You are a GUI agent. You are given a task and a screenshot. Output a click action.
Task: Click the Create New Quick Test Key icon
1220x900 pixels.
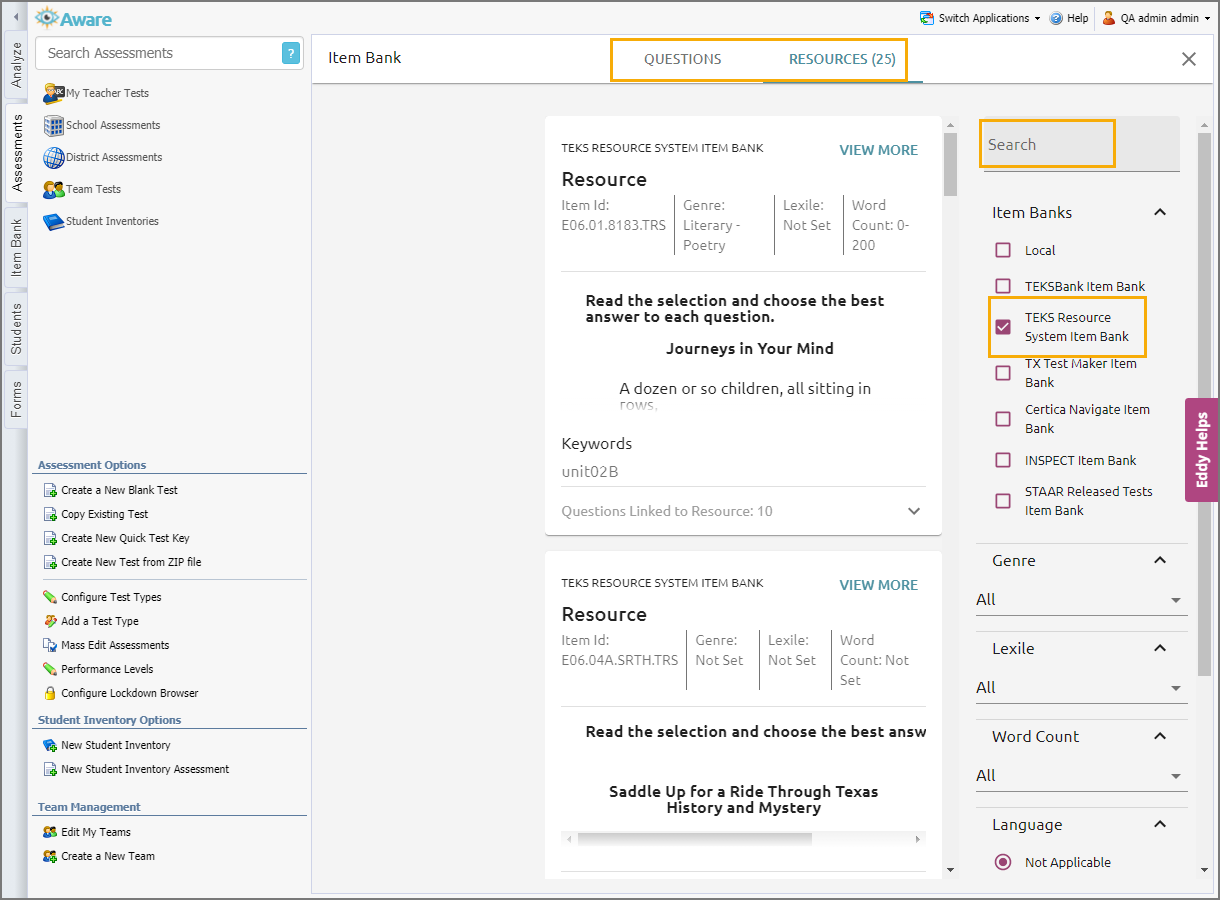(50, 538)
